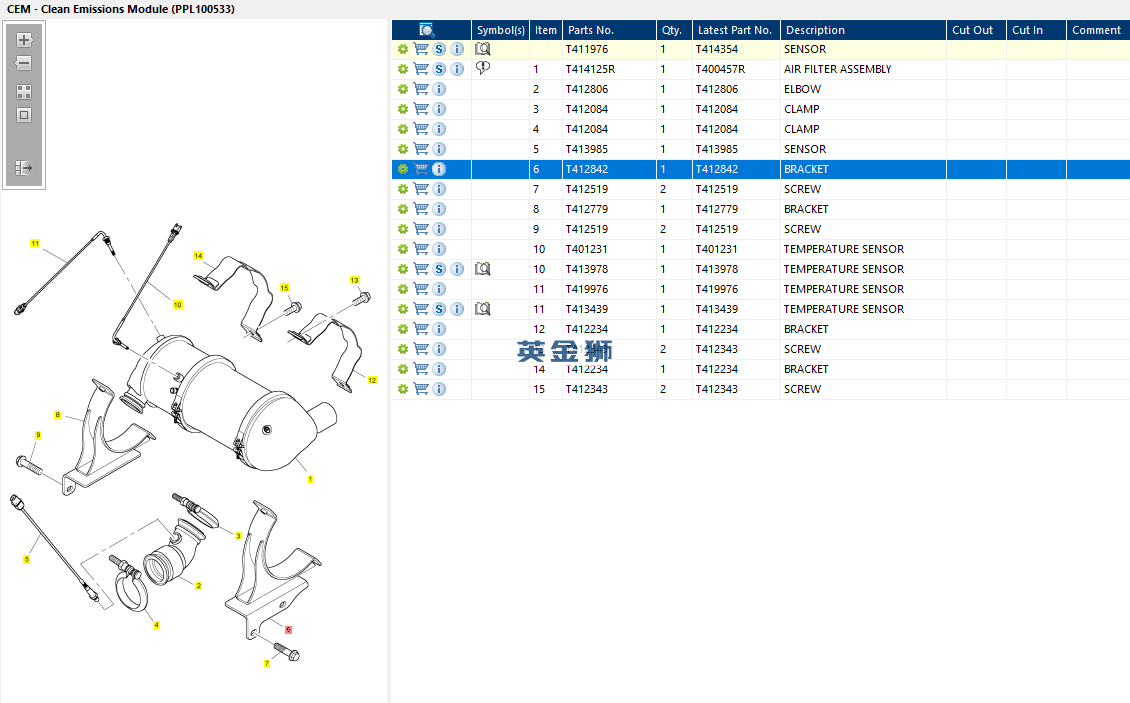
Task: Select latest part number T414354
Action: pos(716,49)
